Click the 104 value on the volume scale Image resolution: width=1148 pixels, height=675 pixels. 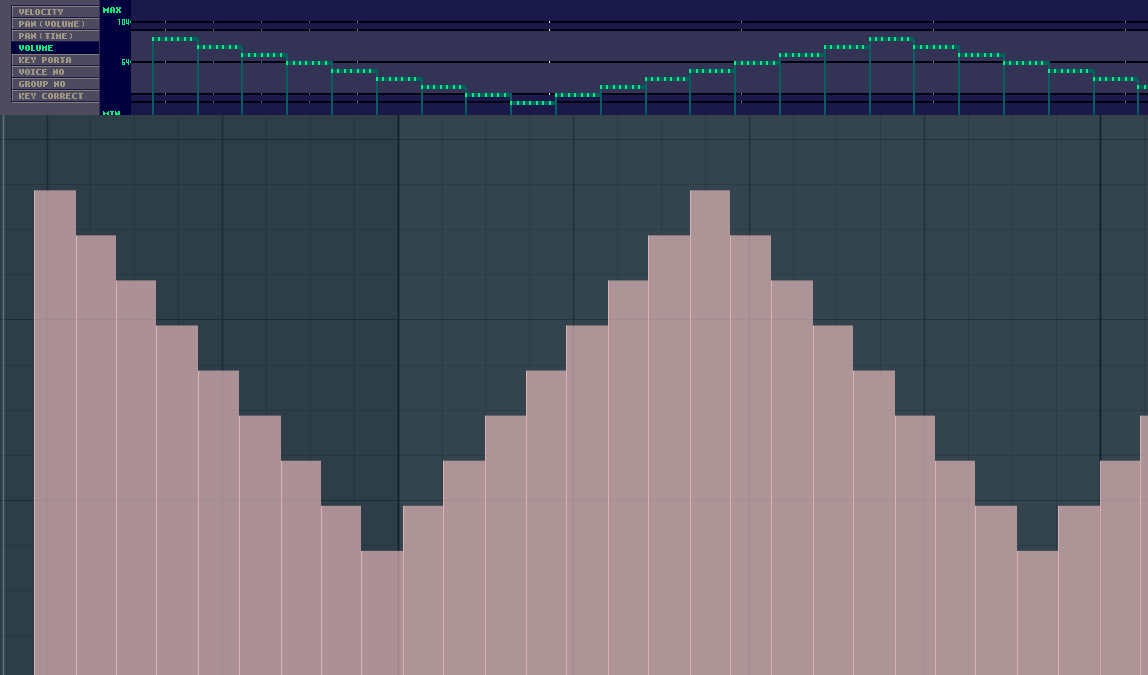click(124, 23)
